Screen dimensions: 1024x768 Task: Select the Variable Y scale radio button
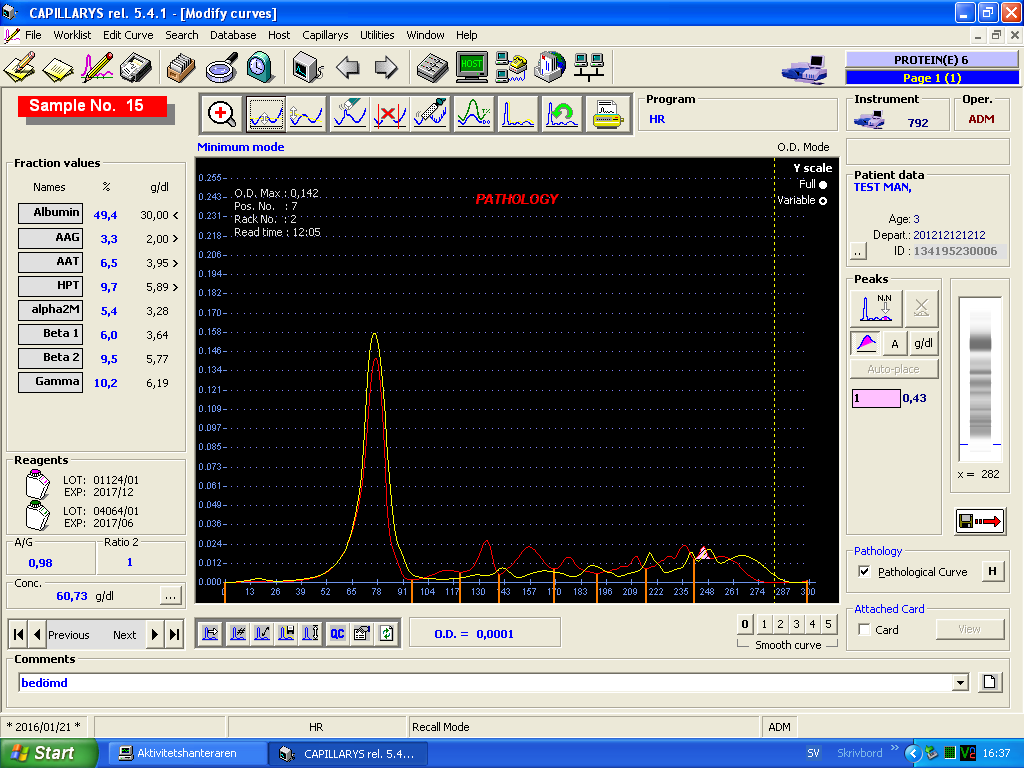pos(823,200)
